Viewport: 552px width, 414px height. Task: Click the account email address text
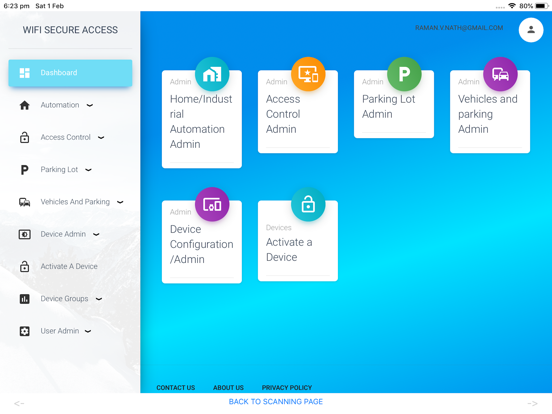coord(459,28)
